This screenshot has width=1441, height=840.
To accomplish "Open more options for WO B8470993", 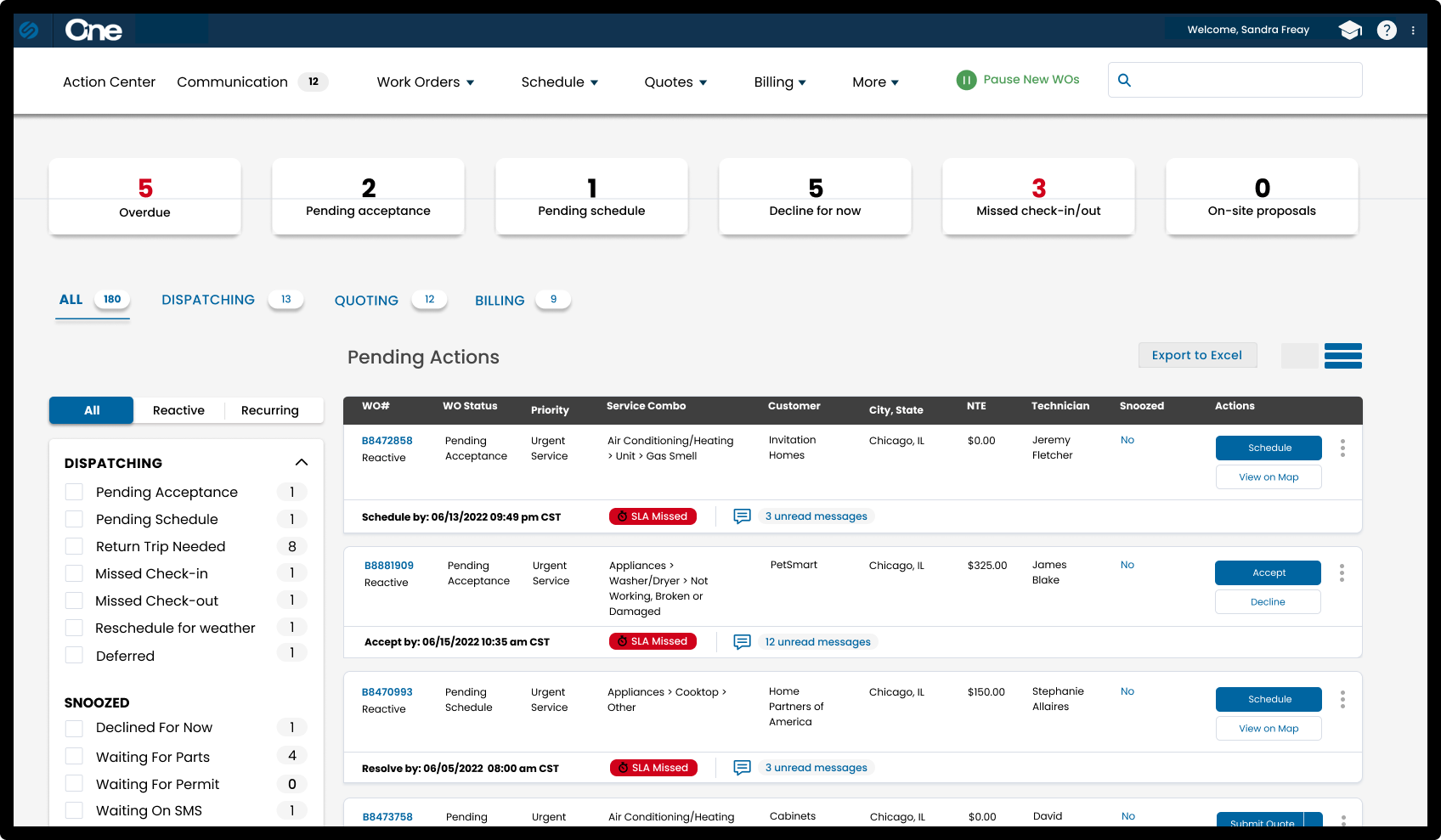I will pyautogui.click(x=1342, y=699).
